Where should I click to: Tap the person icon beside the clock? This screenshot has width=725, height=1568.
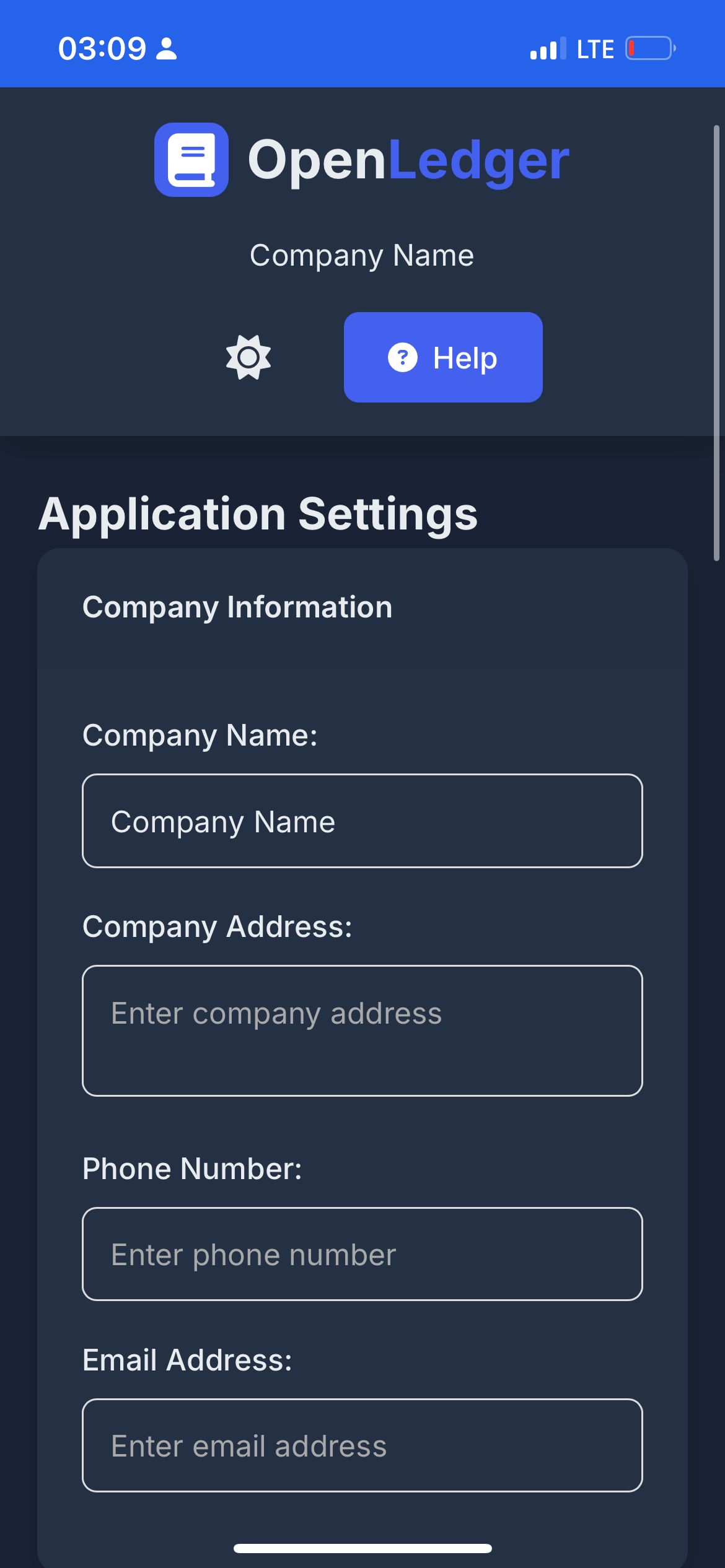tap(166, 48)
